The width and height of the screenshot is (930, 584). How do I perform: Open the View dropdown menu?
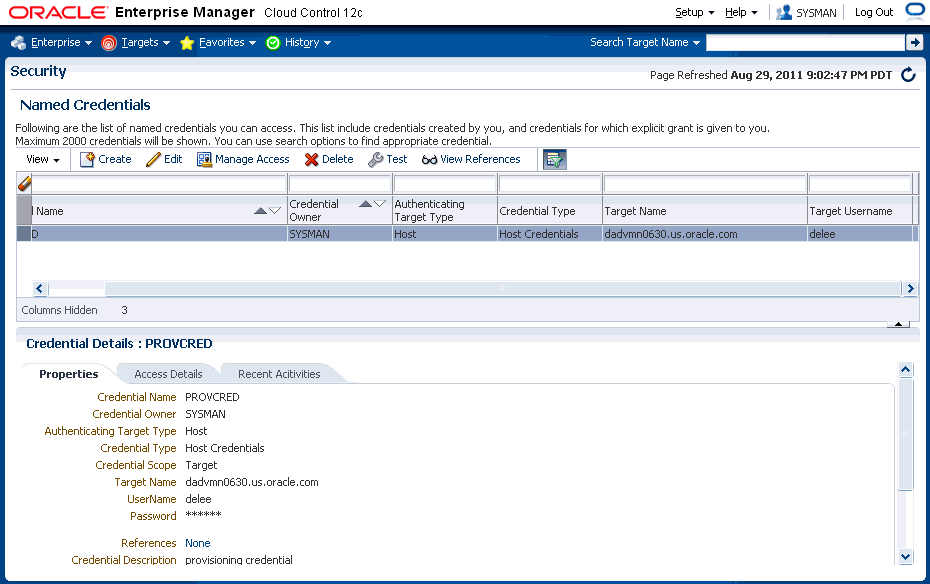click(43, 159)
